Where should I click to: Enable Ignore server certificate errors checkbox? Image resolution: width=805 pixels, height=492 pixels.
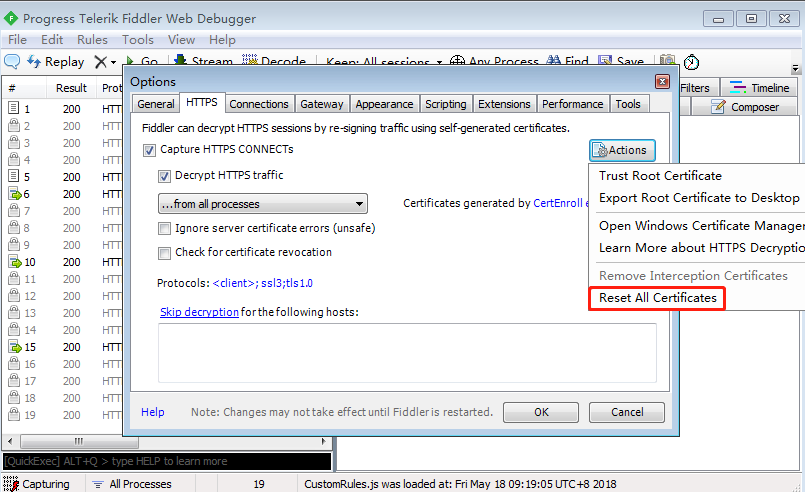(164, 229)
